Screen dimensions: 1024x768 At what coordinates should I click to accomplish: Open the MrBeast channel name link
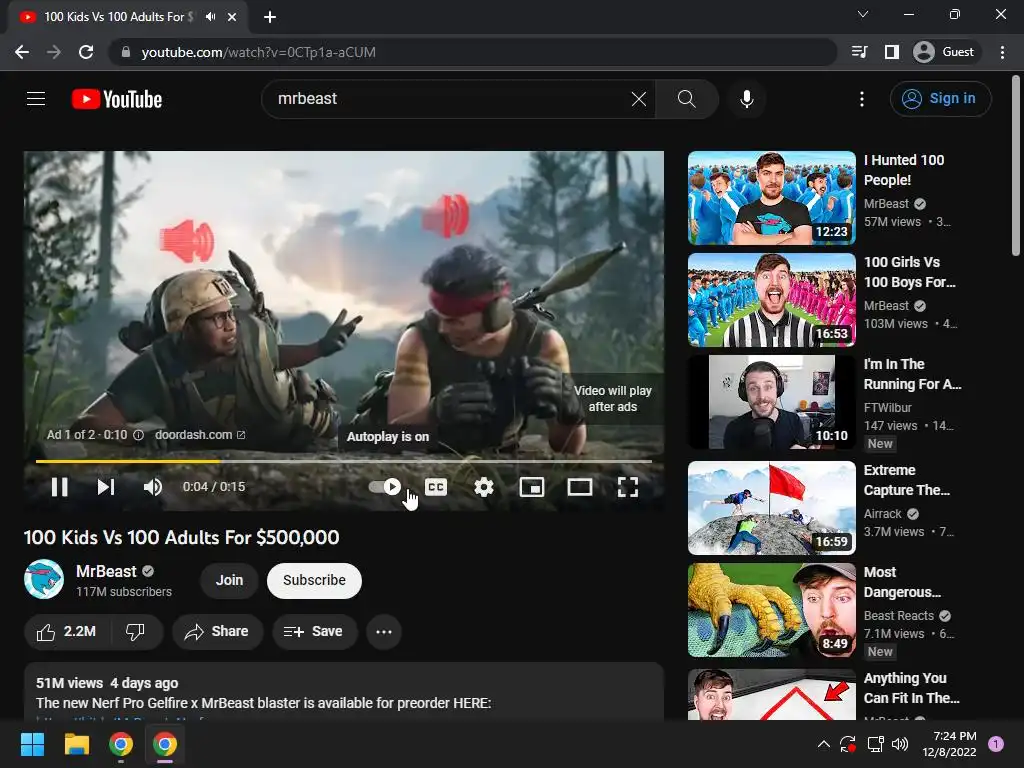(106, 571)
